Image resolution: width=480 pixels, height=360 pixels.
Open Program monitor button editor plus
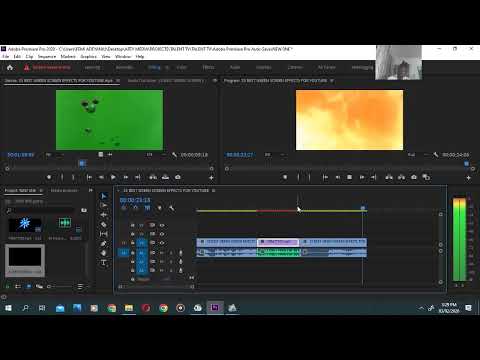(468, 178)
